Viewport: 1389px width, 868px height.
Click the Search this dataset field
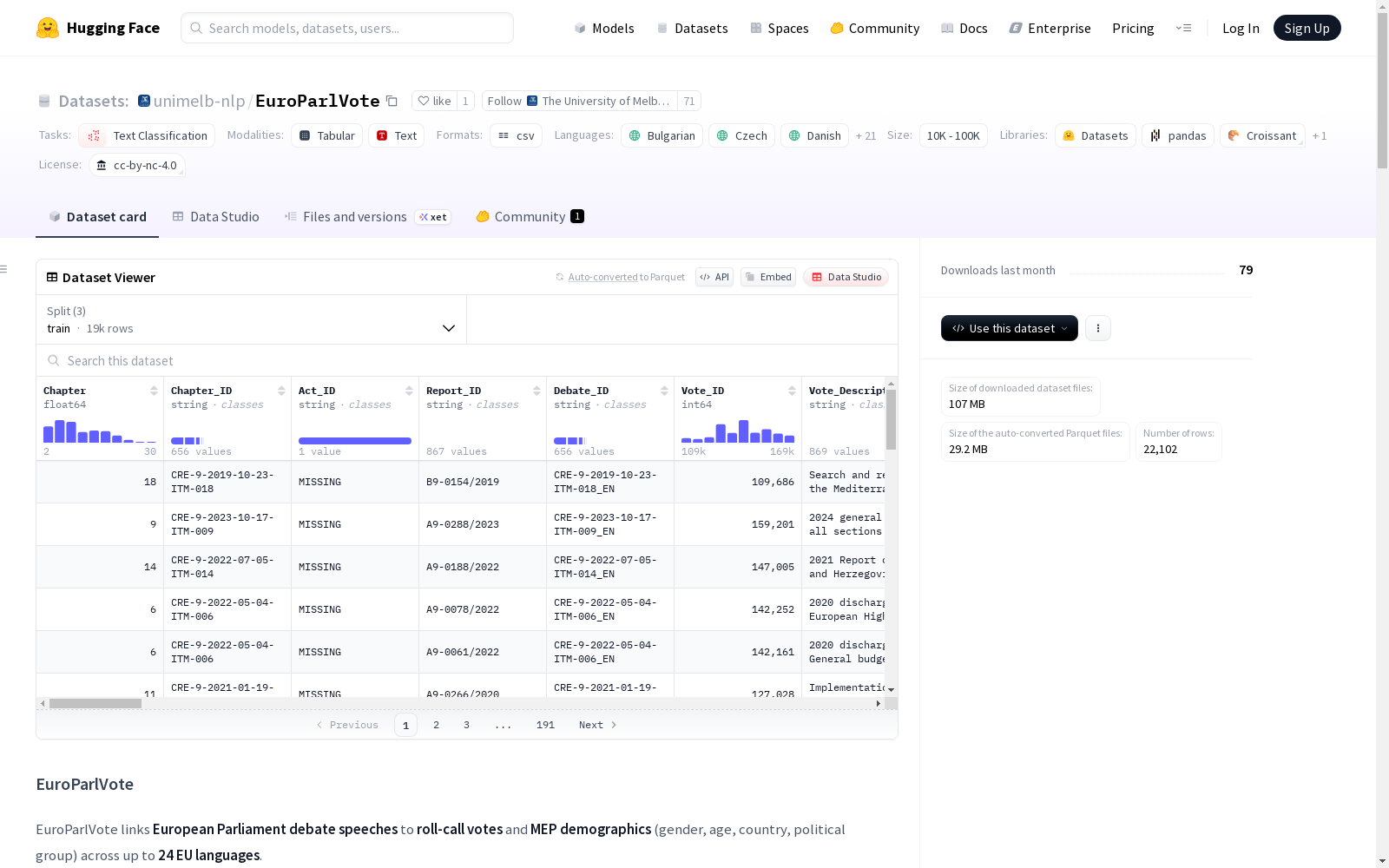click(x=467, y=360)
